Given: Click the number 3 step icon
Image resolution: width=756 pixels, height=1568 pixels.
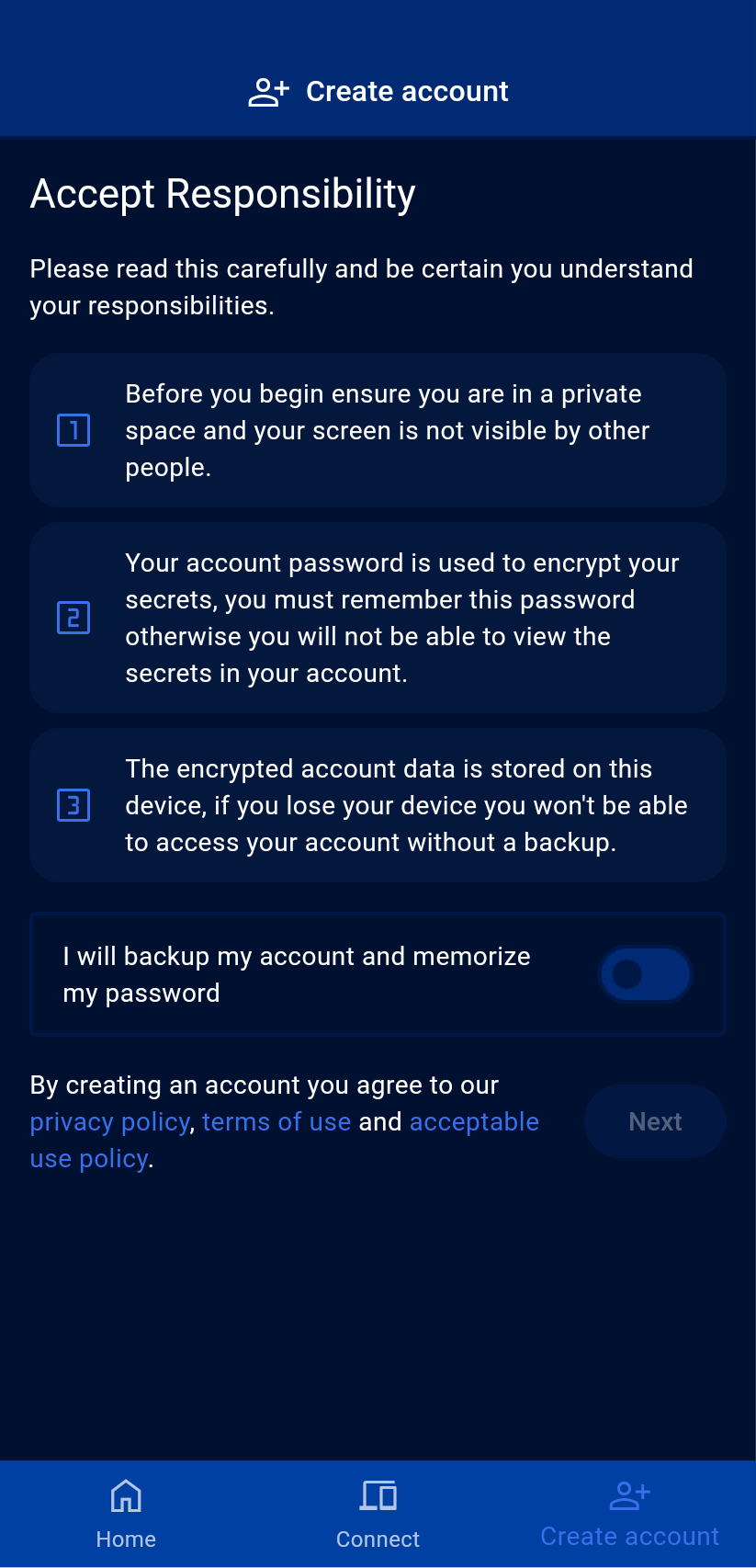Looking at the screenshot, I should click(73, 805).
